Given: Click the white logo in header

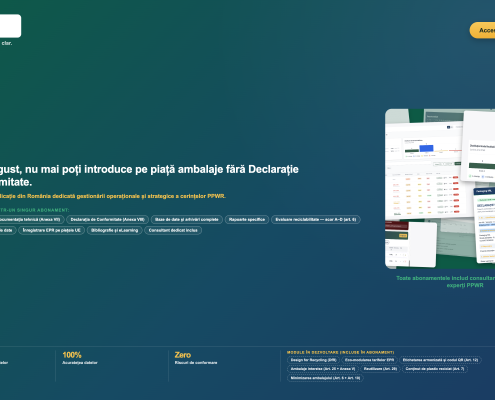Looking at the screenshot, I should (10, 26).
